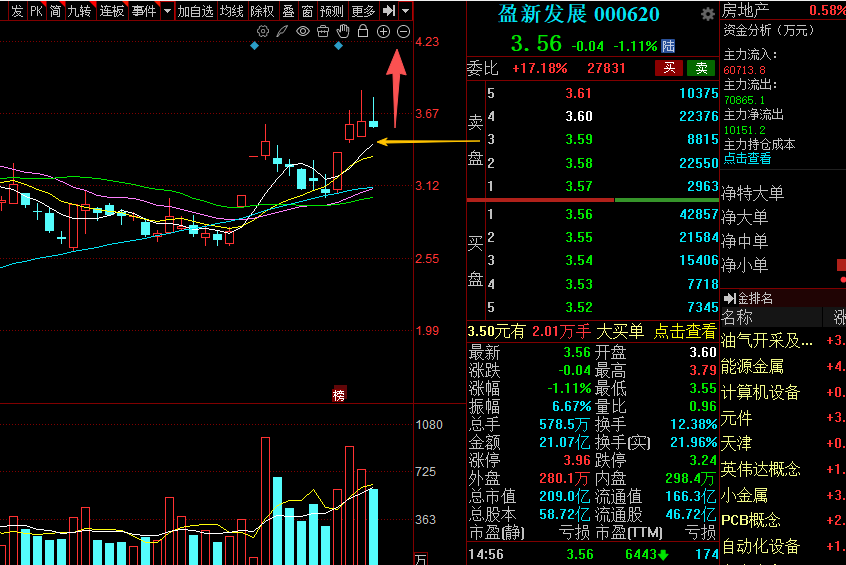Click buy level 5 price 3.52

(x=579, y=307)
